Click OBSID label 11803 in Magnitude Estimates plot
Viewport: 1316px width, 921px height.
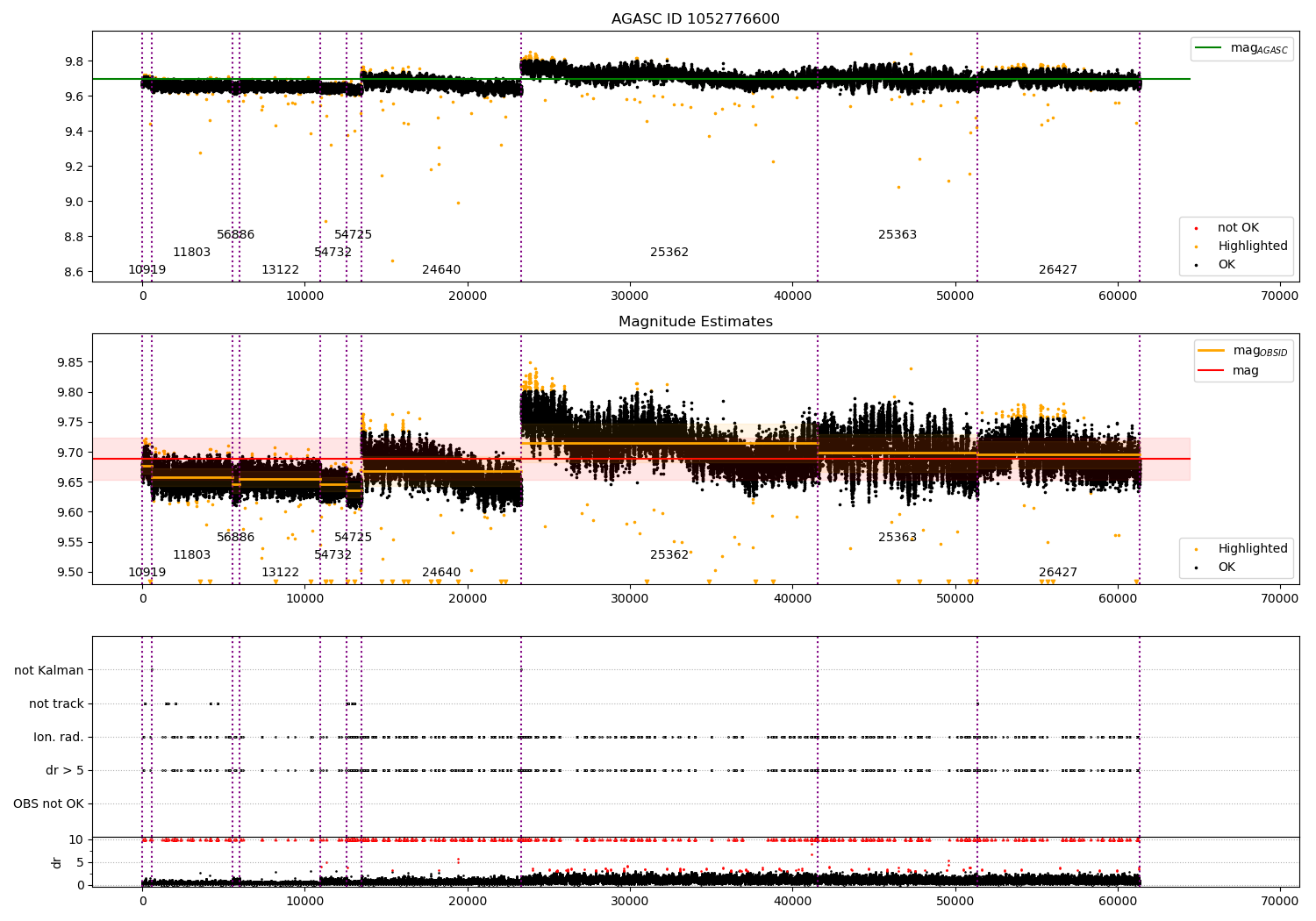(x=191, y=555)
